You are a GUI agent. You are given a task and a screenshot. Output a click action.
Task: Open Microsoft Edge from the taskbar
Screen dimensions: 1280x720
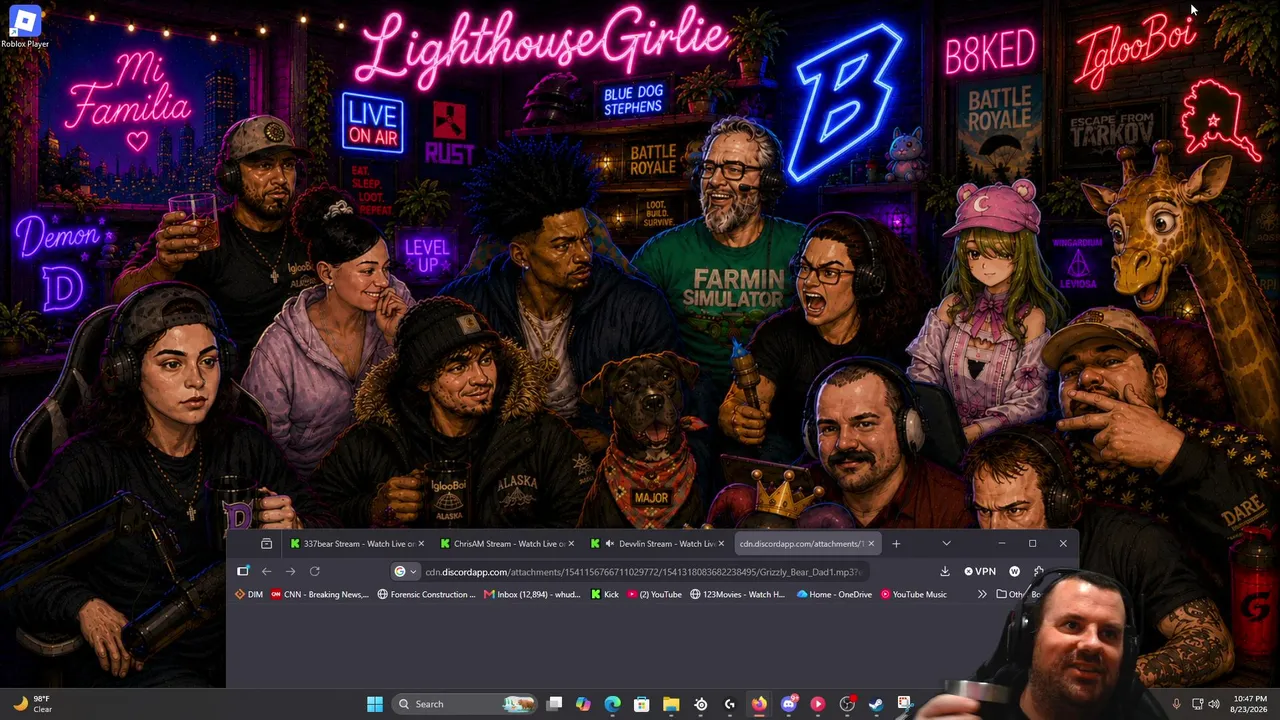pyautogui.click(x=612, y=704)
